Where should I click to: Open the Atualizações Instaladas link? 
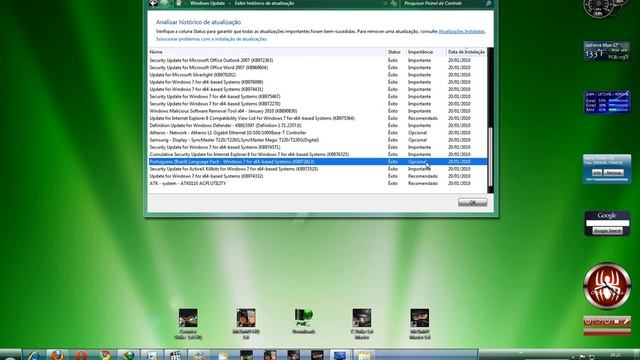tap(461, 31)
